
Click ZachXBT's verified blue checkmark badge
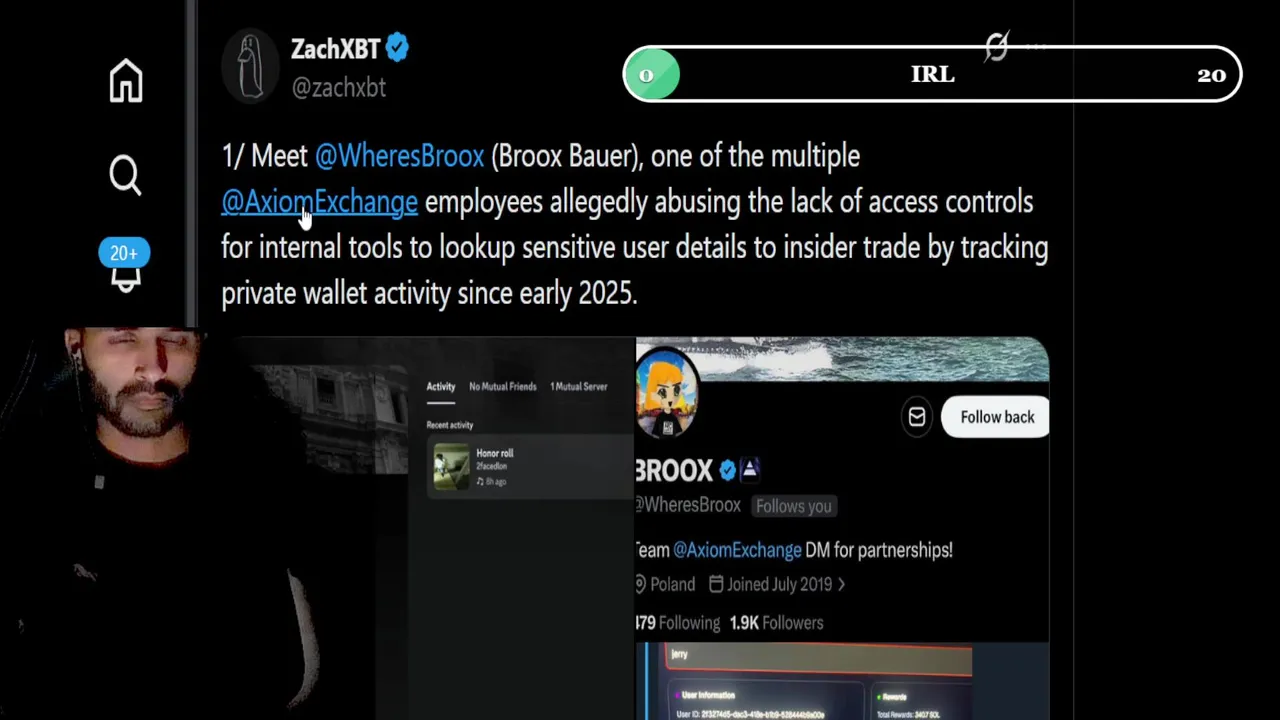point(397,48)
